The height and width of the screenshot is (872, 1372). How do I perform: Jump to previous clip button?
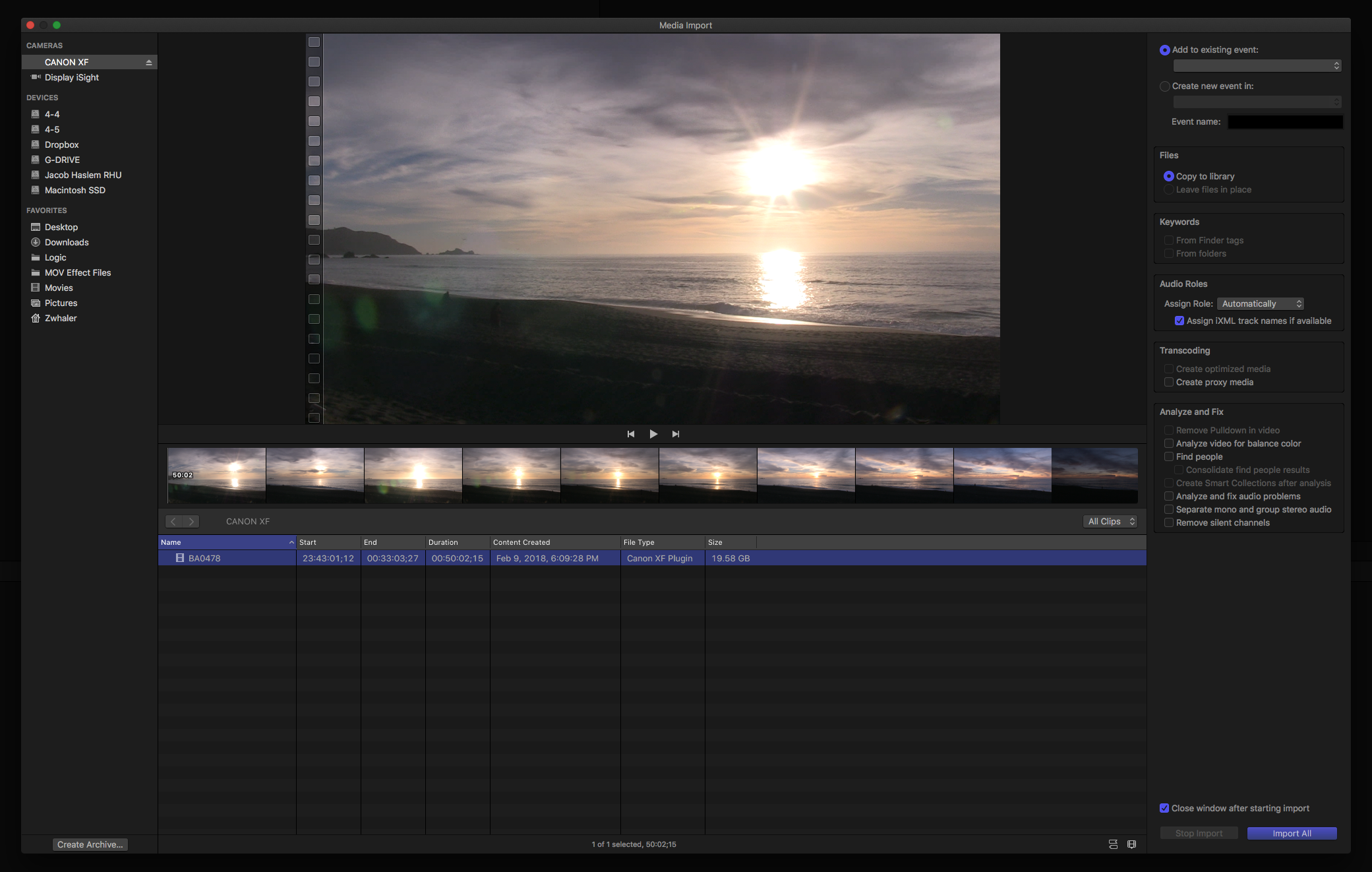[631, 434]
